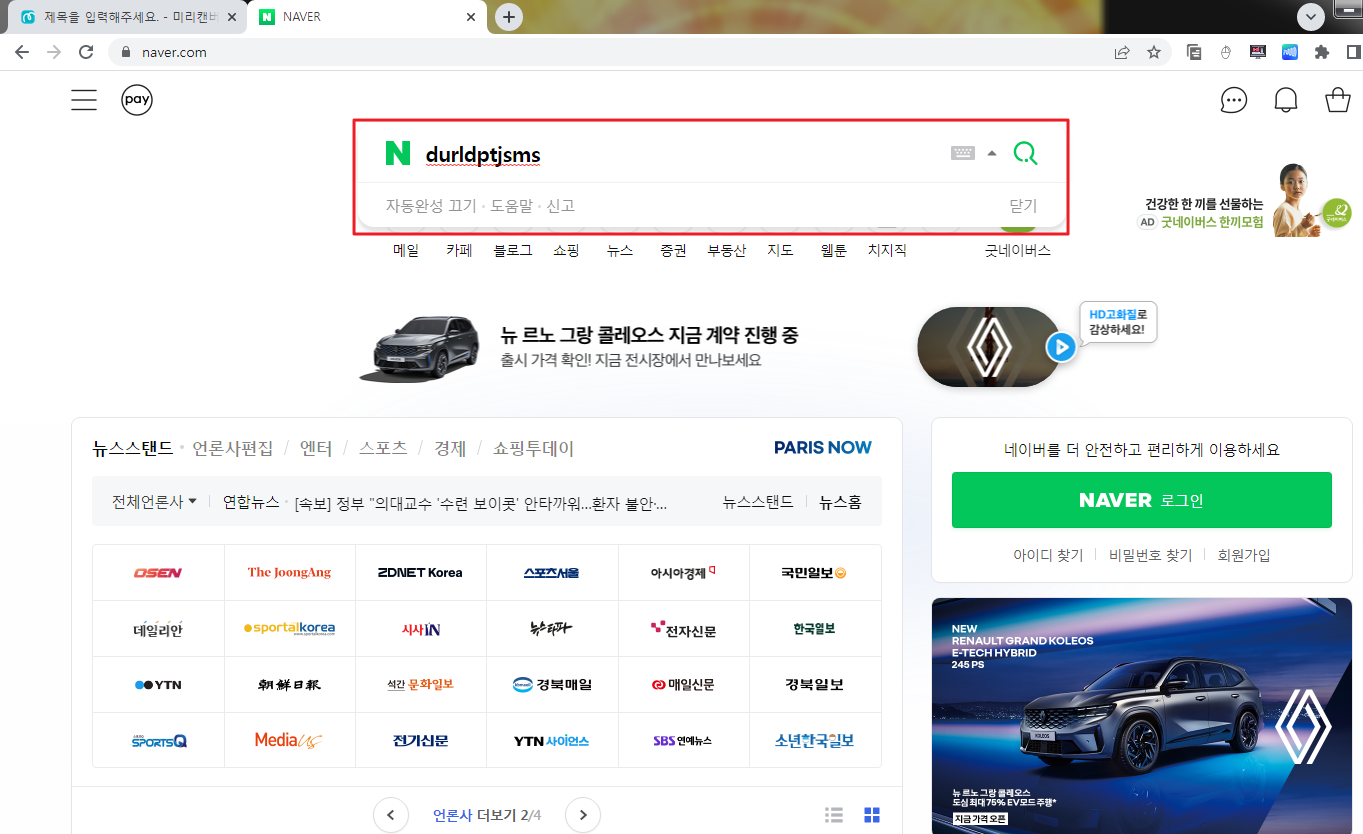Select the 스포츠 news tab
Viewport: 1363px width, 834px height.
pyautogui.click(x=383, y=448)
